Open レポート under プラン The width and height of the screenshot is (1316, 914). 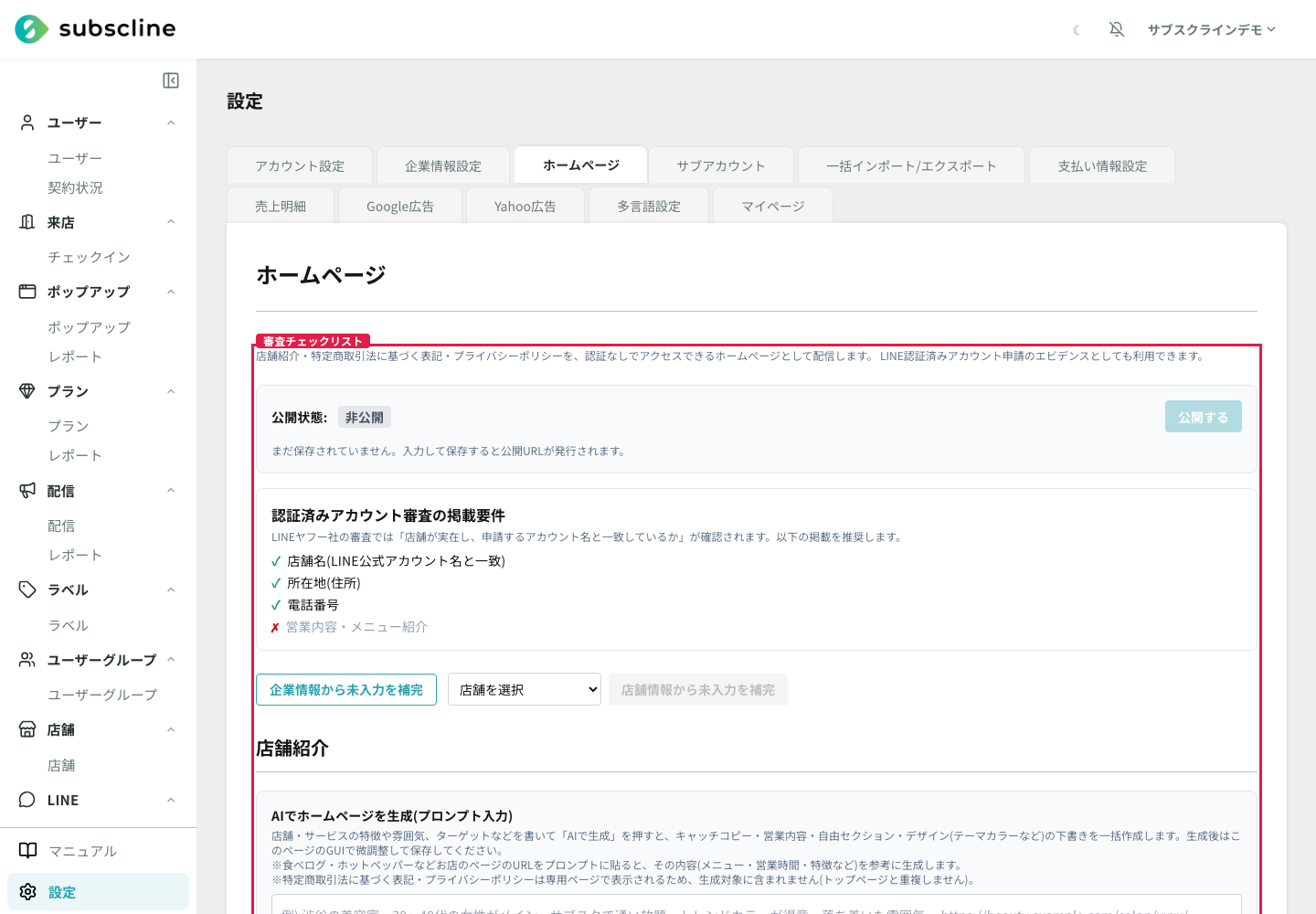tap(75, 455)
